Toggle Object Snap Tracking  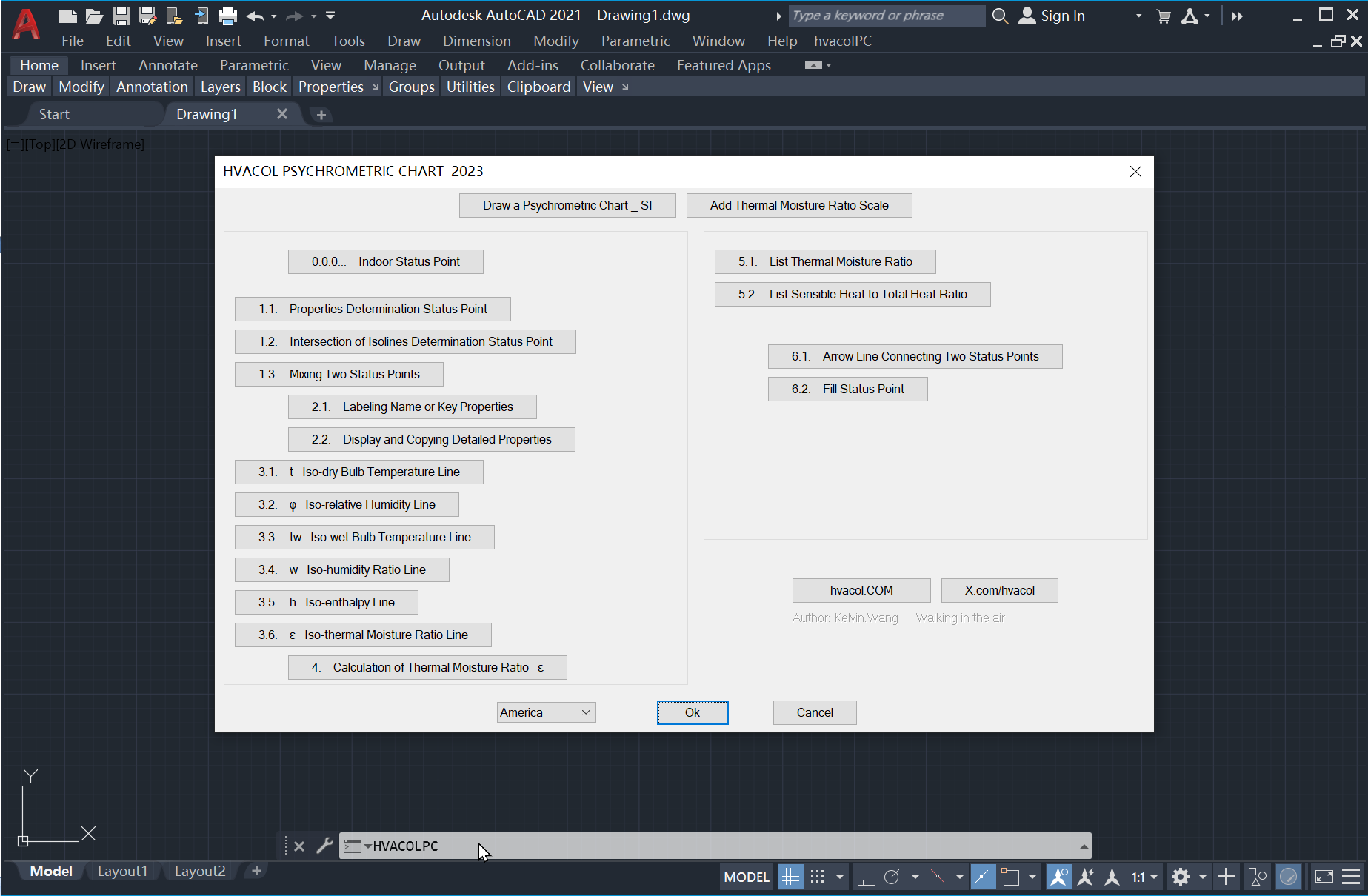(x=983, y=877)
